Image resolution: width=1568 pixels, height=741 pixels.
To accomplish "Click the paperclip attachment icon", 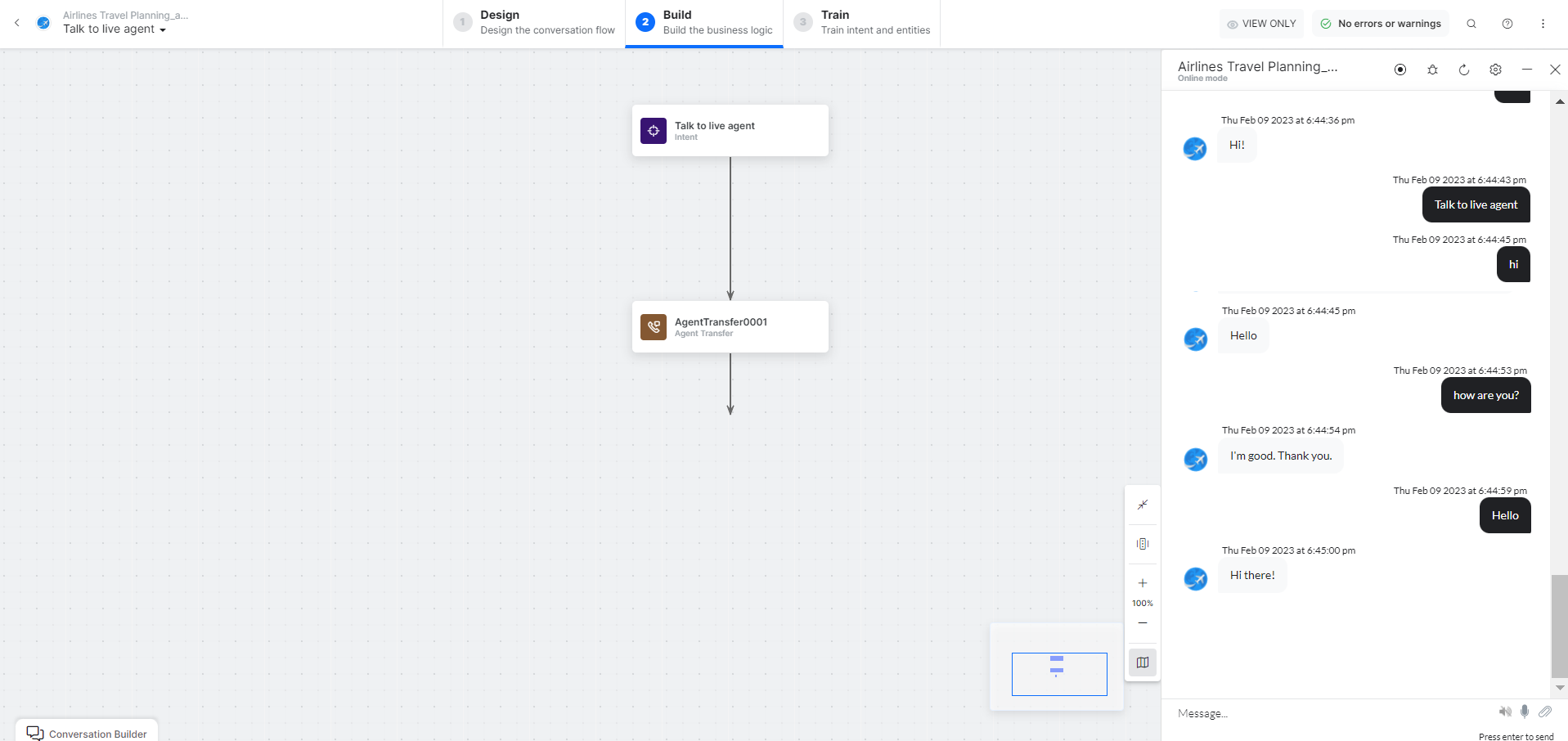I will click(1544, 712).
